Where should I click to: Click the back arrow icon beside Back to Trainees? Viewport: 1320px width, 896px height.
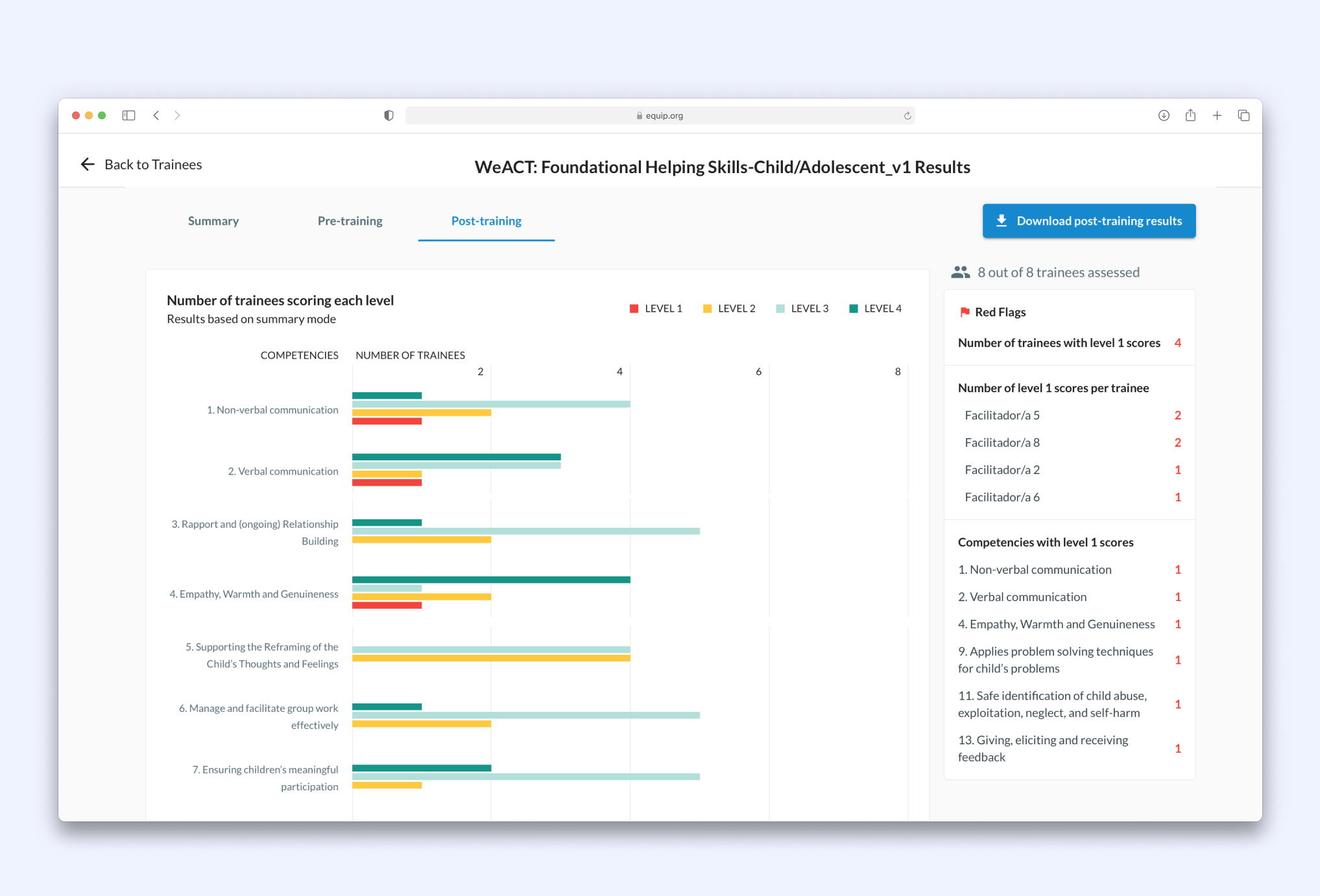[x=88, y=164]
